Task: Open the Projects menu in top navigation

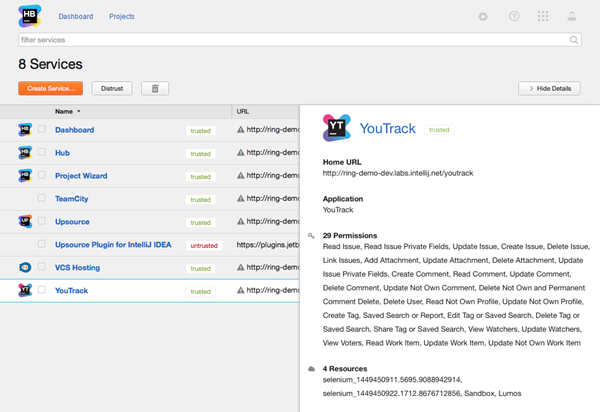Action: (x=122, y=17)
